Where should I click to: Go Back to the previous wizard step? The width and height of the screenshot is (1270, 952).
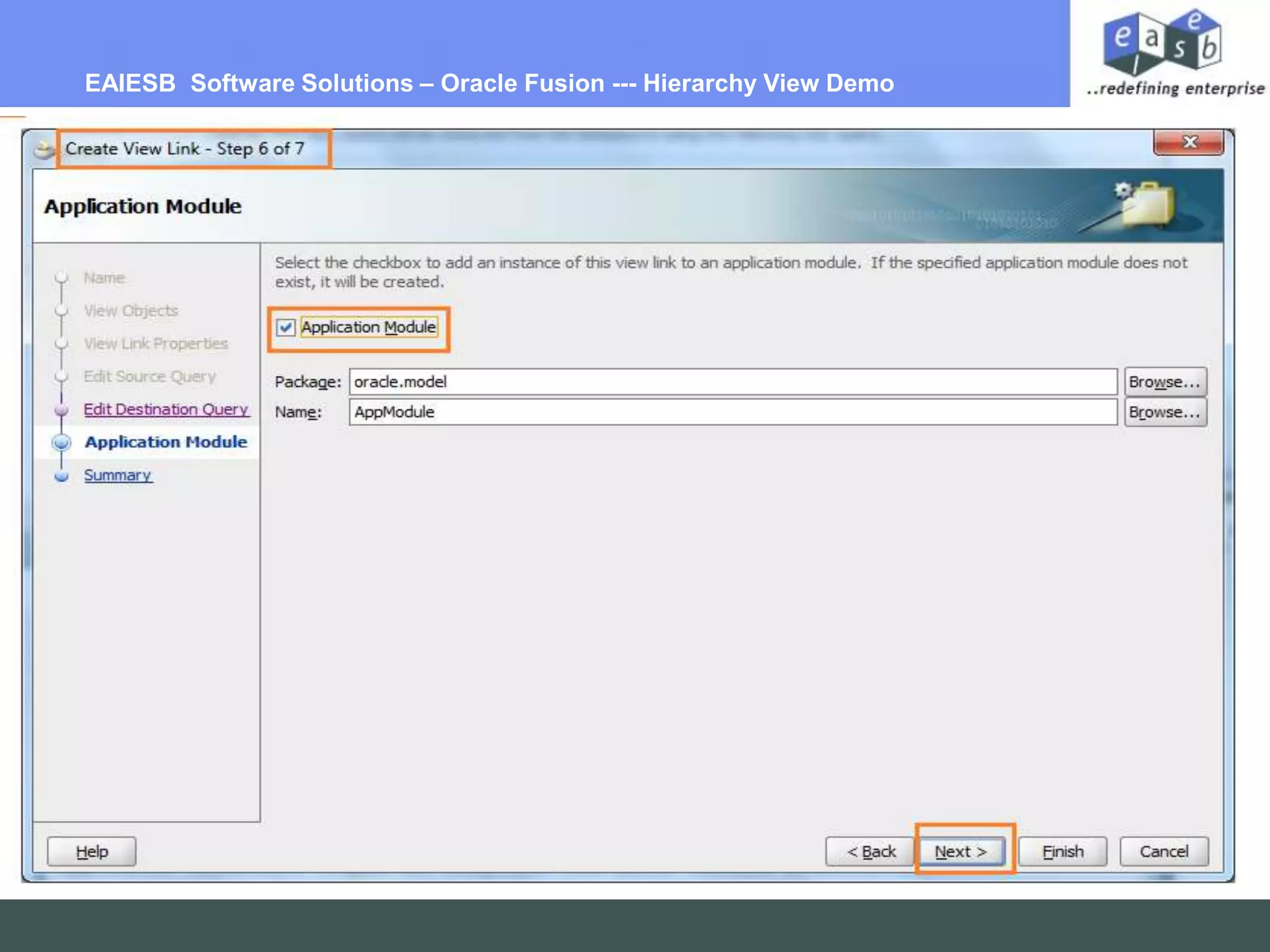pos(871,852)
